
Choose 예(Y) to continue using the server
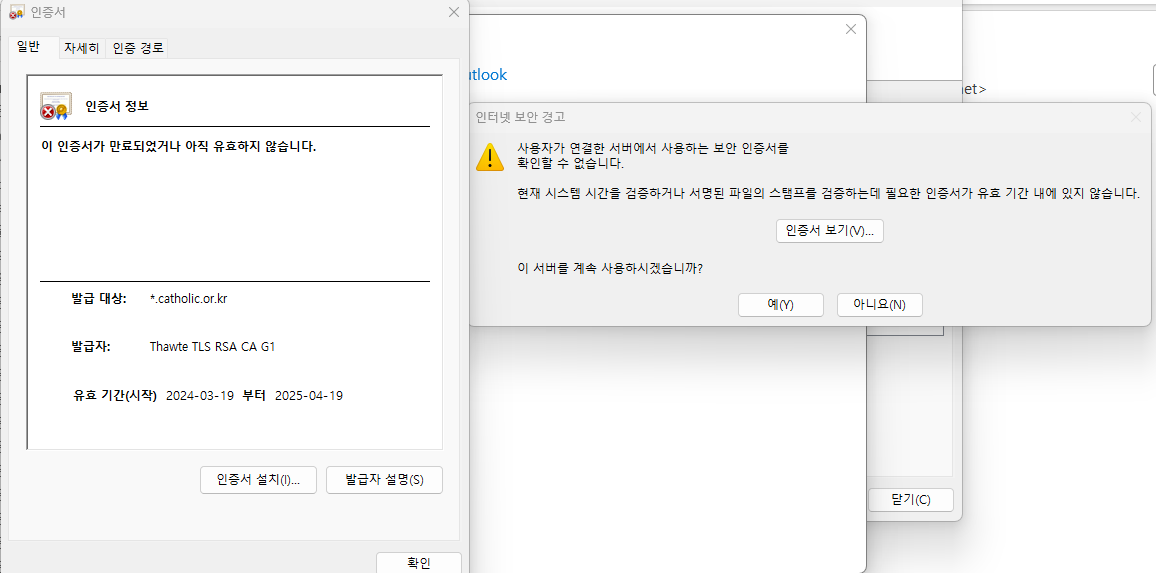[780, 305]
